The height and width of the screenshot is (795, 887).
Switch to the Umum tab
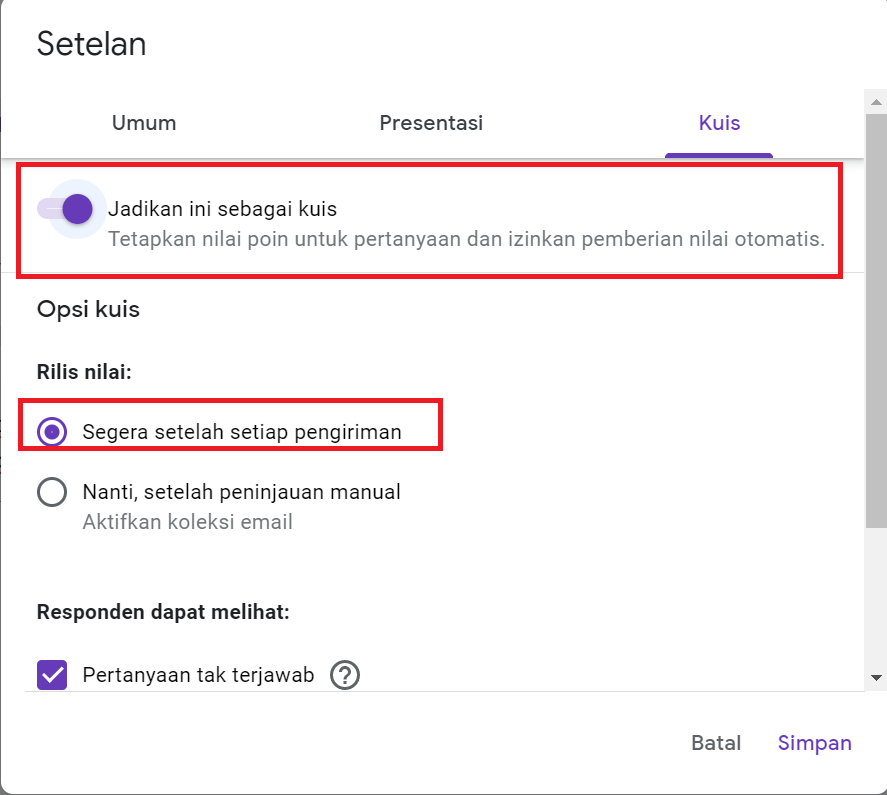click(144, 123)
